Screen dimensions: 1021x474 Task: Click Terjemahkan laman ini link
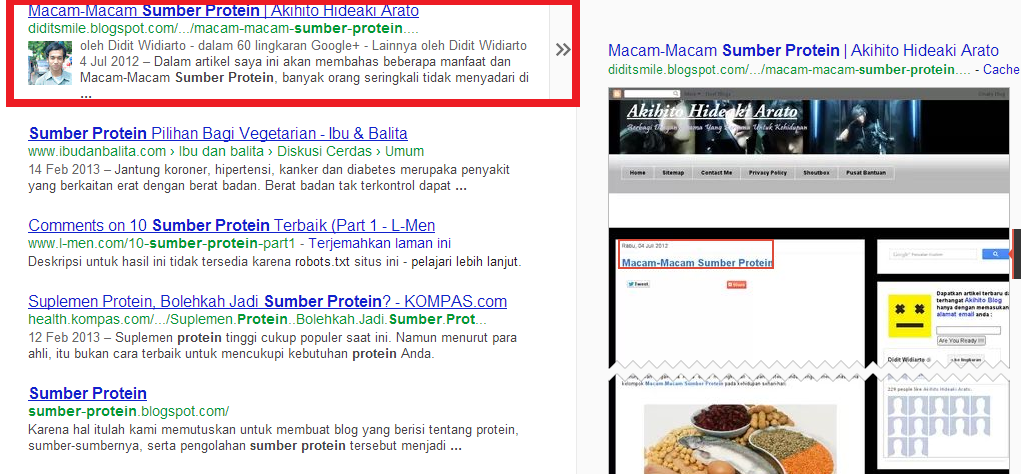tap(379, 244)
